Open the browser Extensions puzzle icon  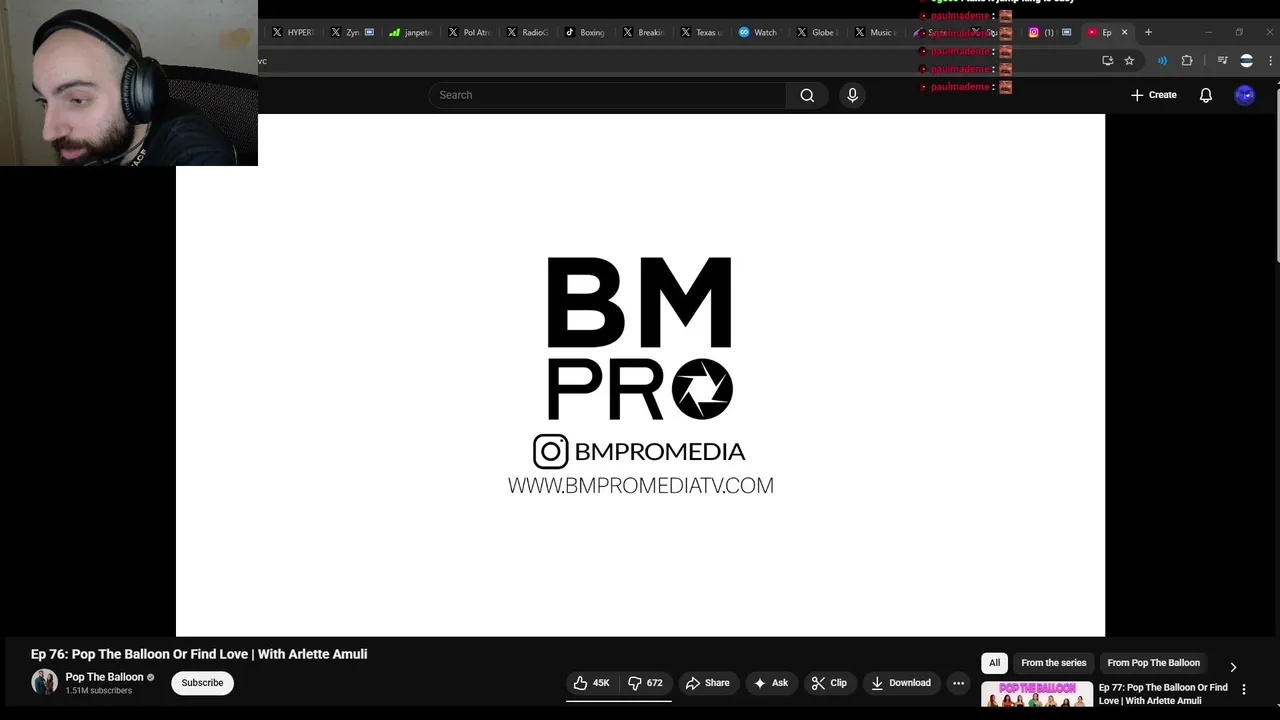(x=1187, y=60)
